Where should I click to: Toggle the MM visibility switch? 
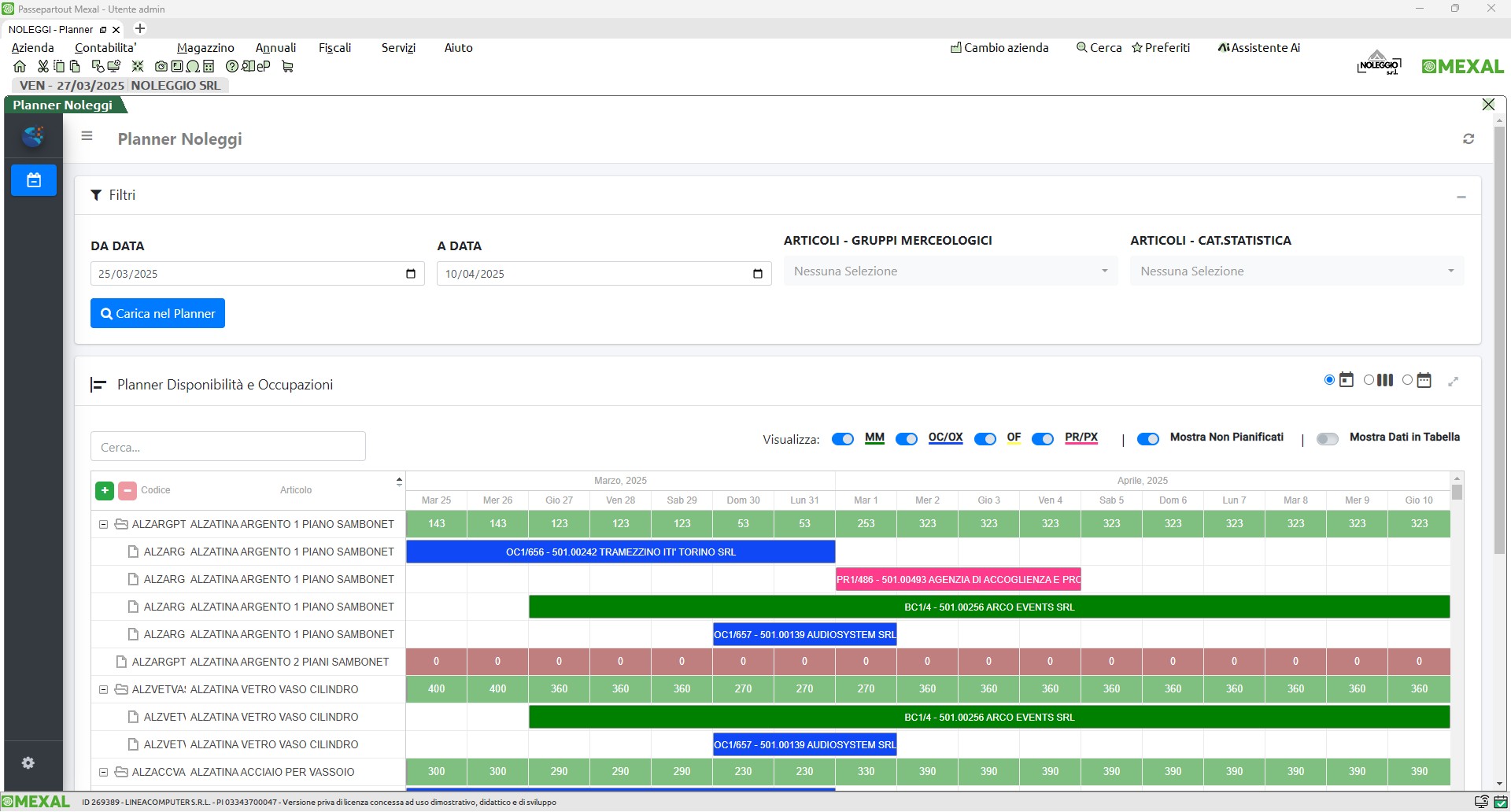[x=843, y=439]
